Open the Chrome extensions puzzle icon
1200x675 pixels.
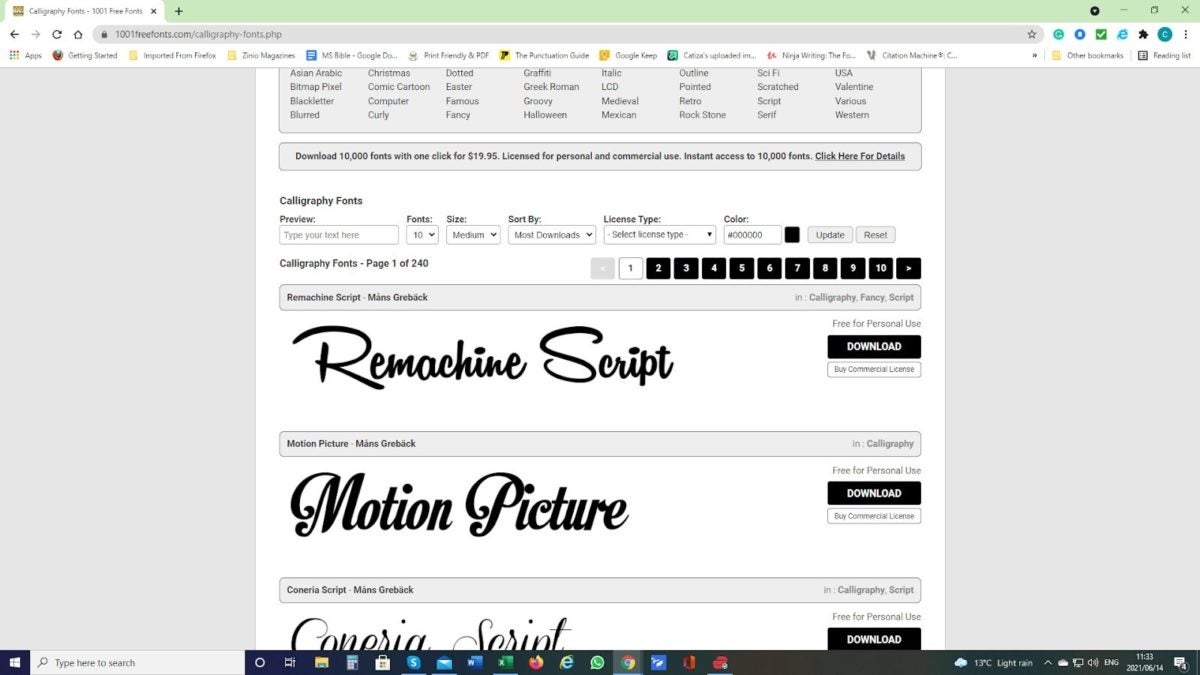pos(1143,34)
